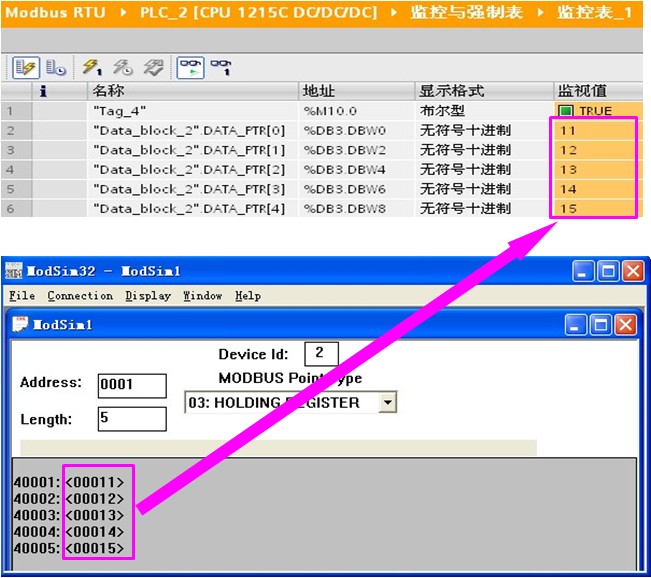Click 无符号十进制 format cell for DBW2
Screen dimensions: 651x578
click(x=484, y=150)
